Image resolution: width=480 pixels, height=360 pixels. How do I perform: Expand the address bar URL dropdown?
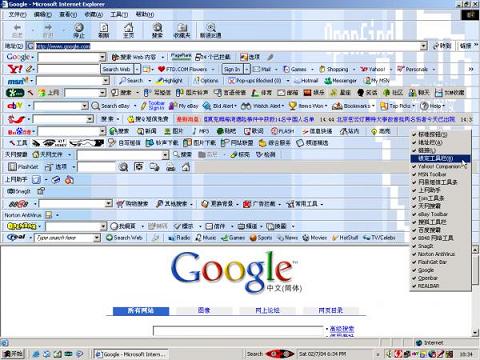(423, 46)
